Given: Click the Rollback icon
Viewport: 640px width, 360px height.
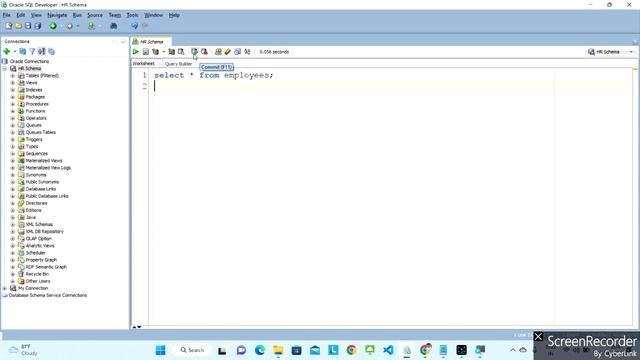Looking at the screenshot, I should pyautogui.click(x=204, y=52).
